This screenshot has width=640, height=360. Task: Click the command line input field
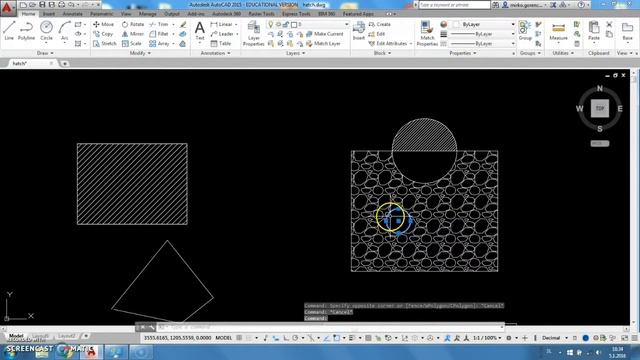point(331,327)
